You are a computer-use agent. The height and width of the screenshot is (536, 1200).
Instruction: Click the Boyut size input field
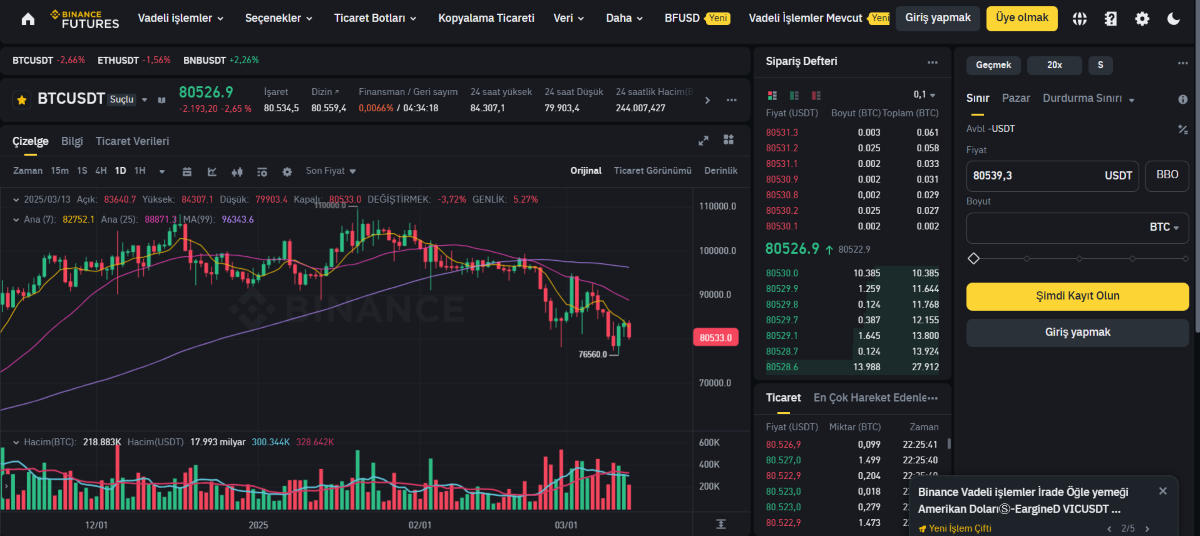[1077, 228]
